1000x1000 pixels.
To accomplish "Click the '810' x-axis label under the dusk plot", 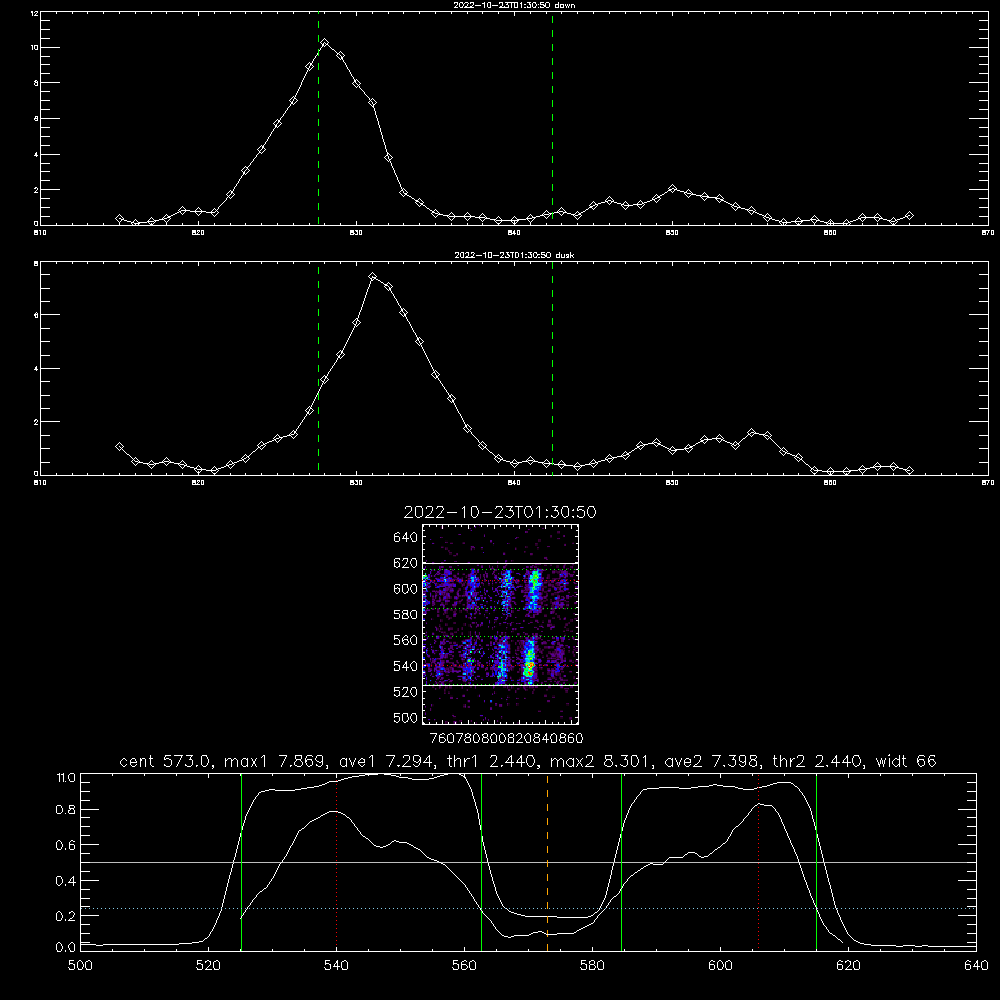I will point(40,483).
